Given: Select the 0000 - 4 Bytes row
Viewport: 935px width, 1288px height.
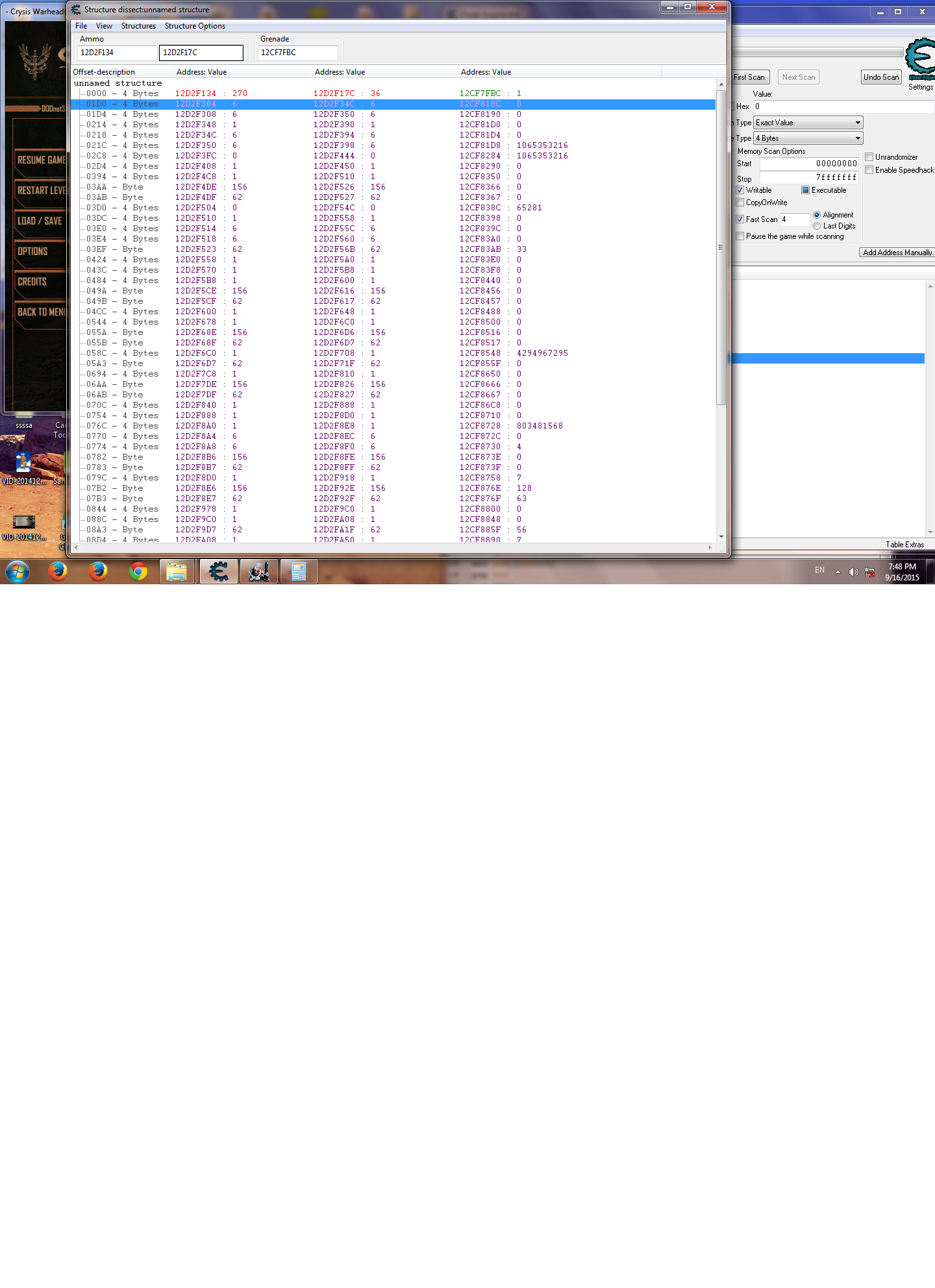Looking at the screenshot, I should [x=393, y=93].
